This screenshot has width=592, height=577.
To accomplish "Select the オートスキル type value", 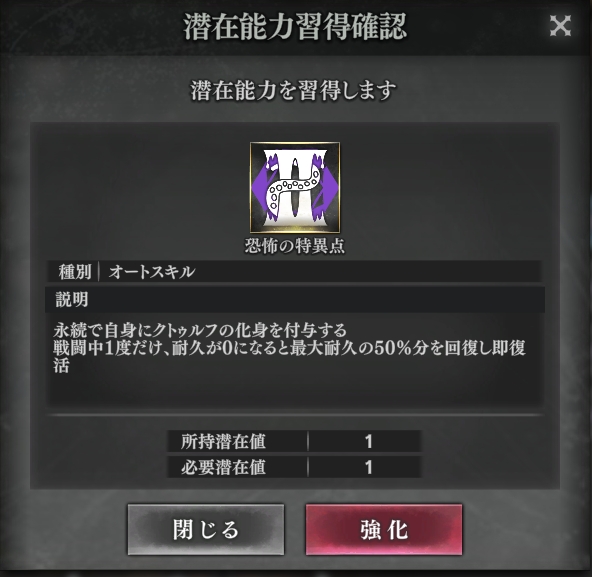I will point(152,272).
